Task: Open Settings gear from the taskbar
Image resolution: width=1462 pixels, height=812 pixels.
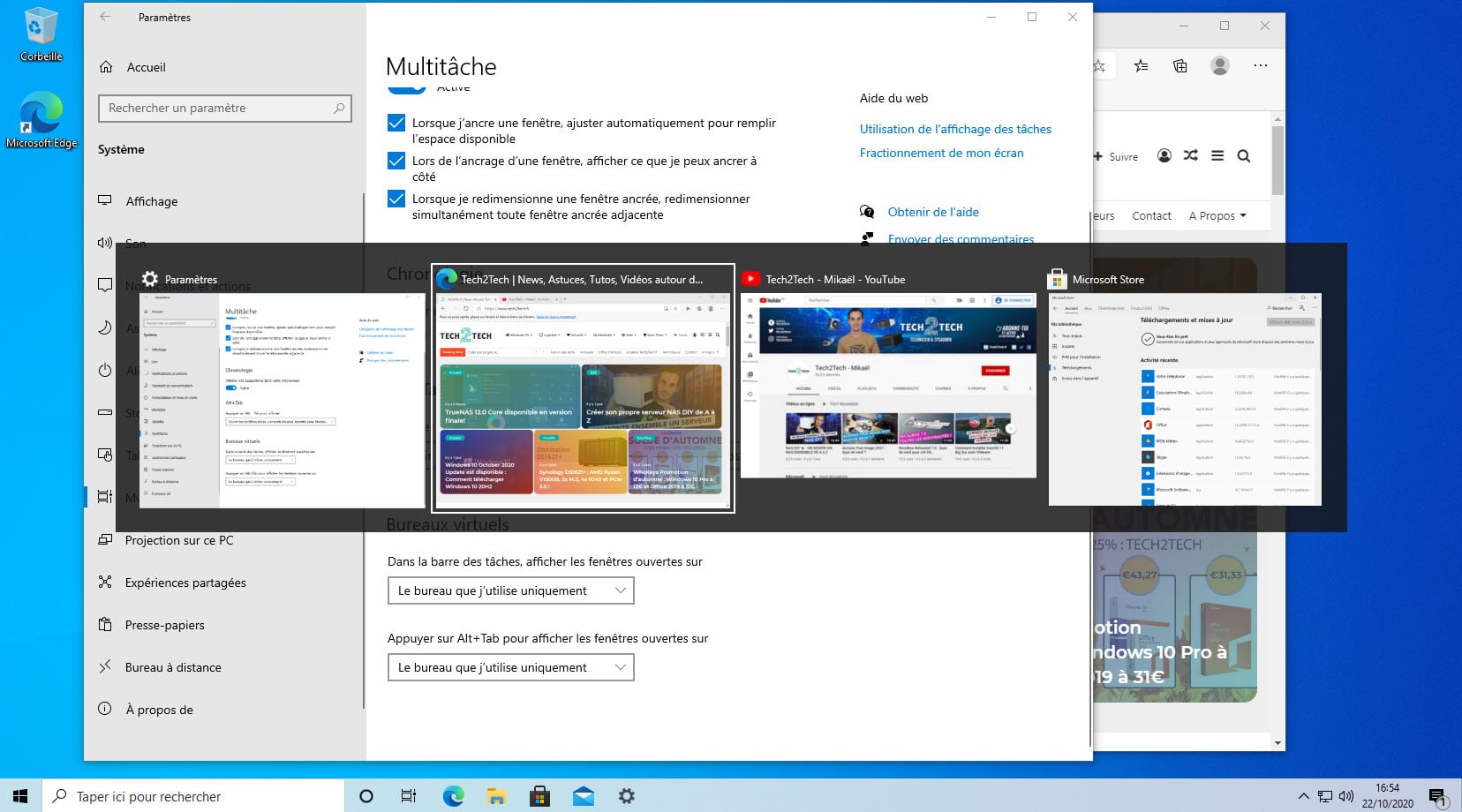Action: click(626, 796)
